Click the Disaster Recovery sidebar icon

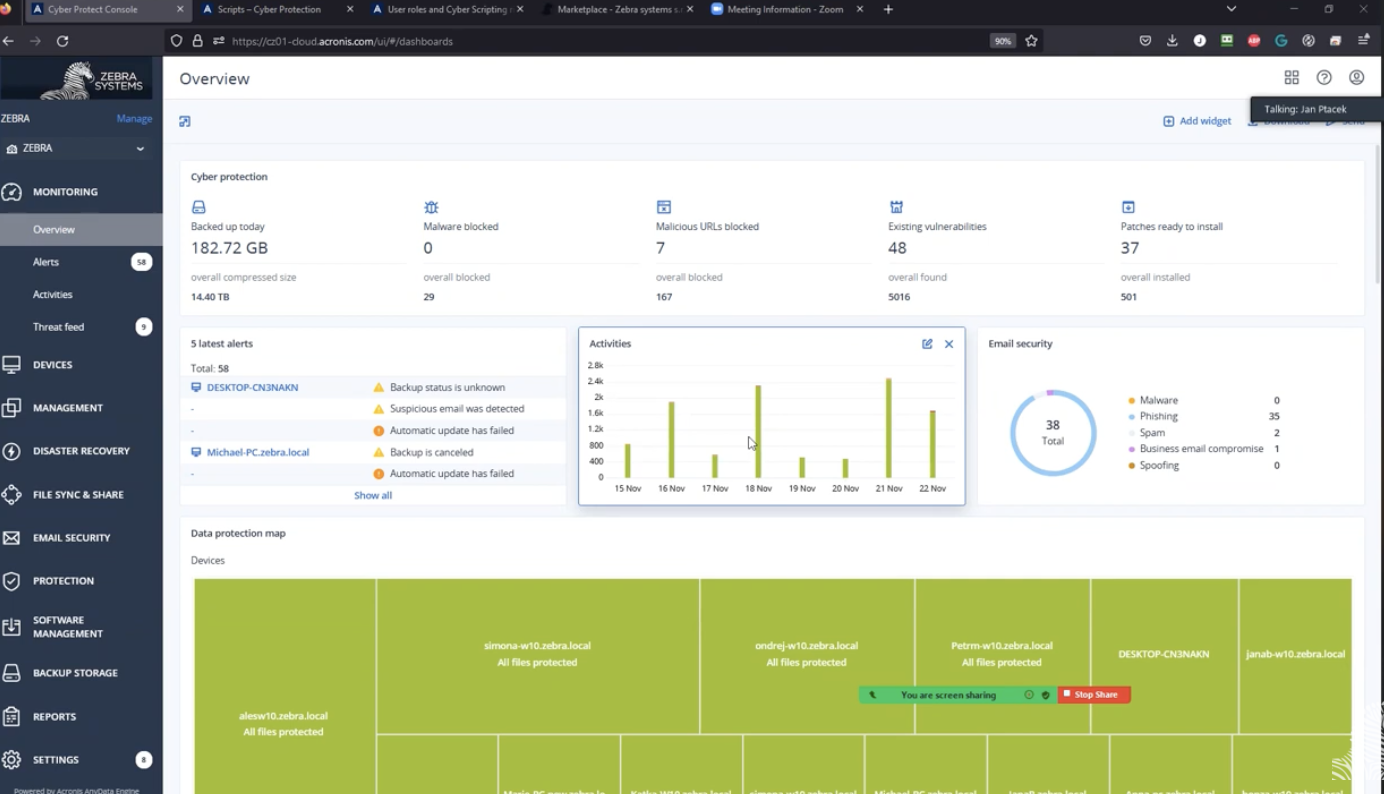tap(12, 451)
